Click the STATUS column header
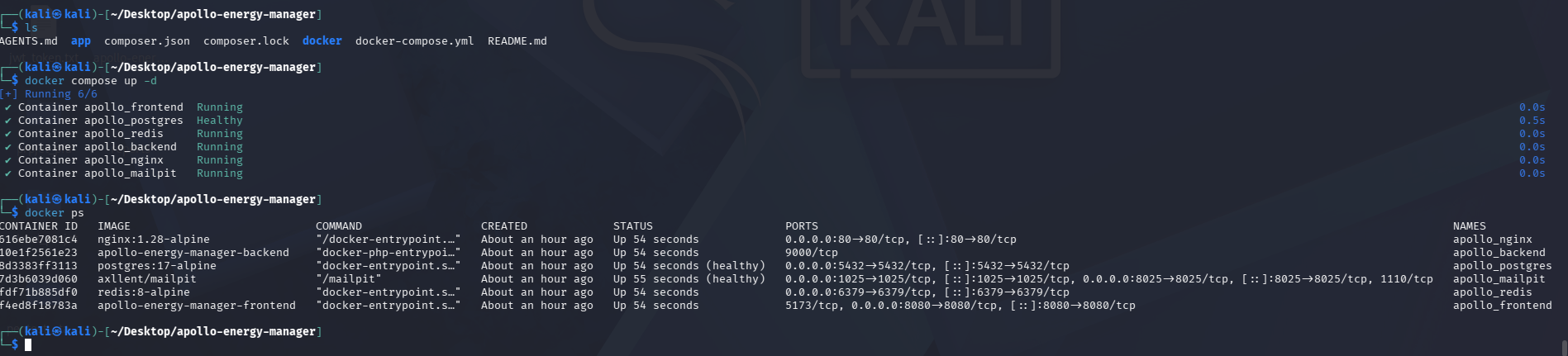Screen dimensions: 1568x356 click(633, 226)
